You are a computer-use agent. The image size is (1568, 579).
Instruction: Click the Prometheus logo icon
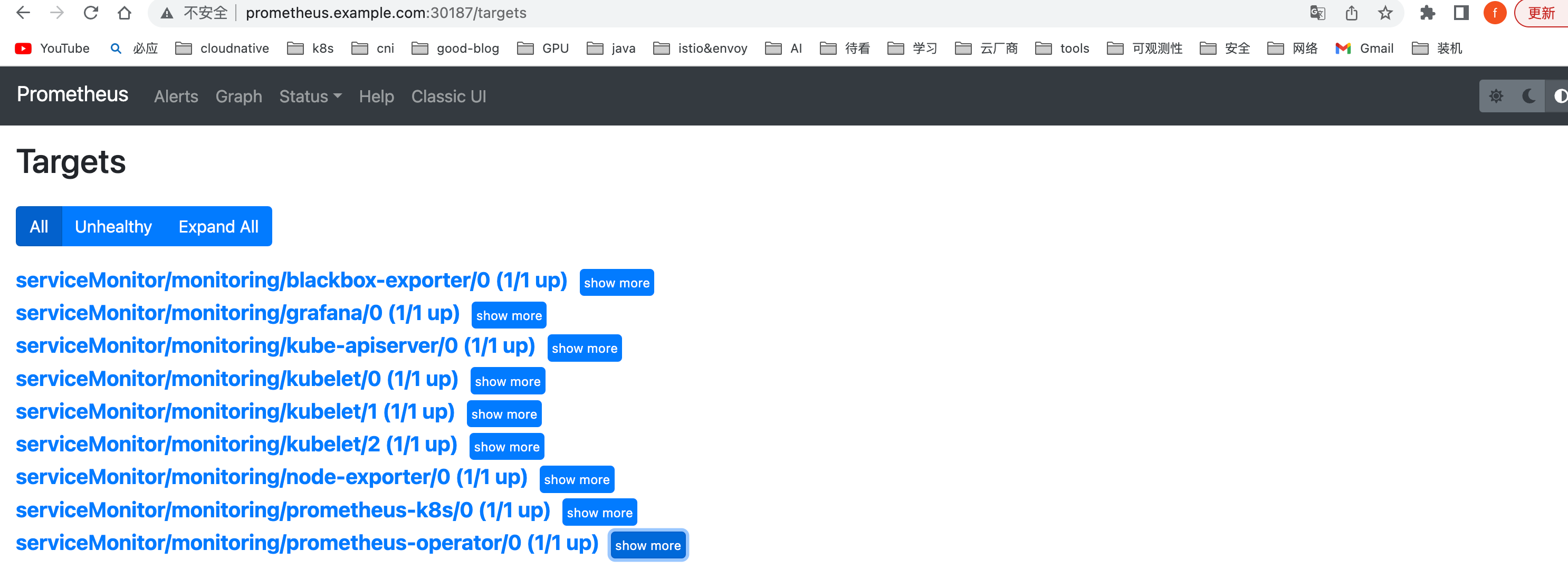(72, 95)
